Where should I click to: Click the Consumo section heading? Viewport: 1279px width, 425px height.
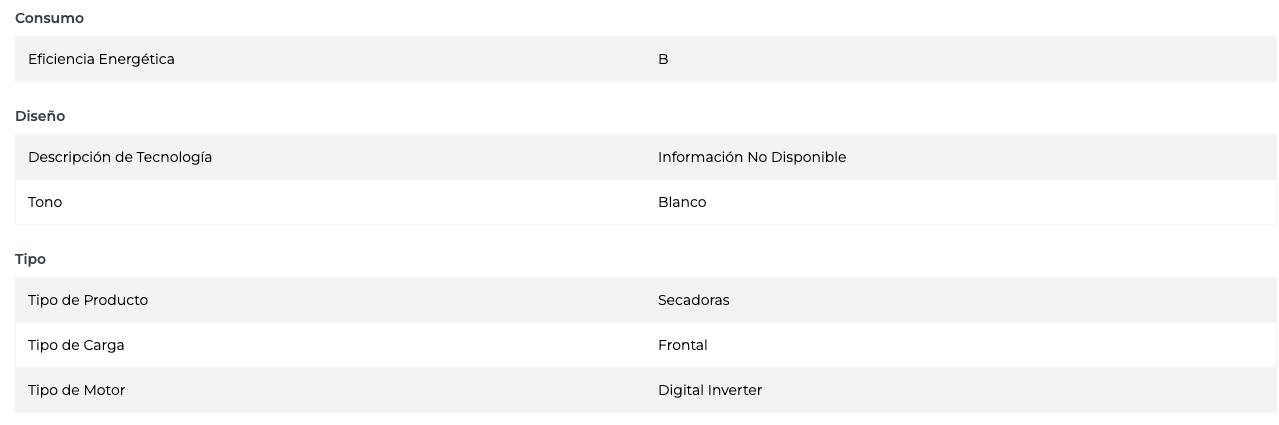coord(49,18)
